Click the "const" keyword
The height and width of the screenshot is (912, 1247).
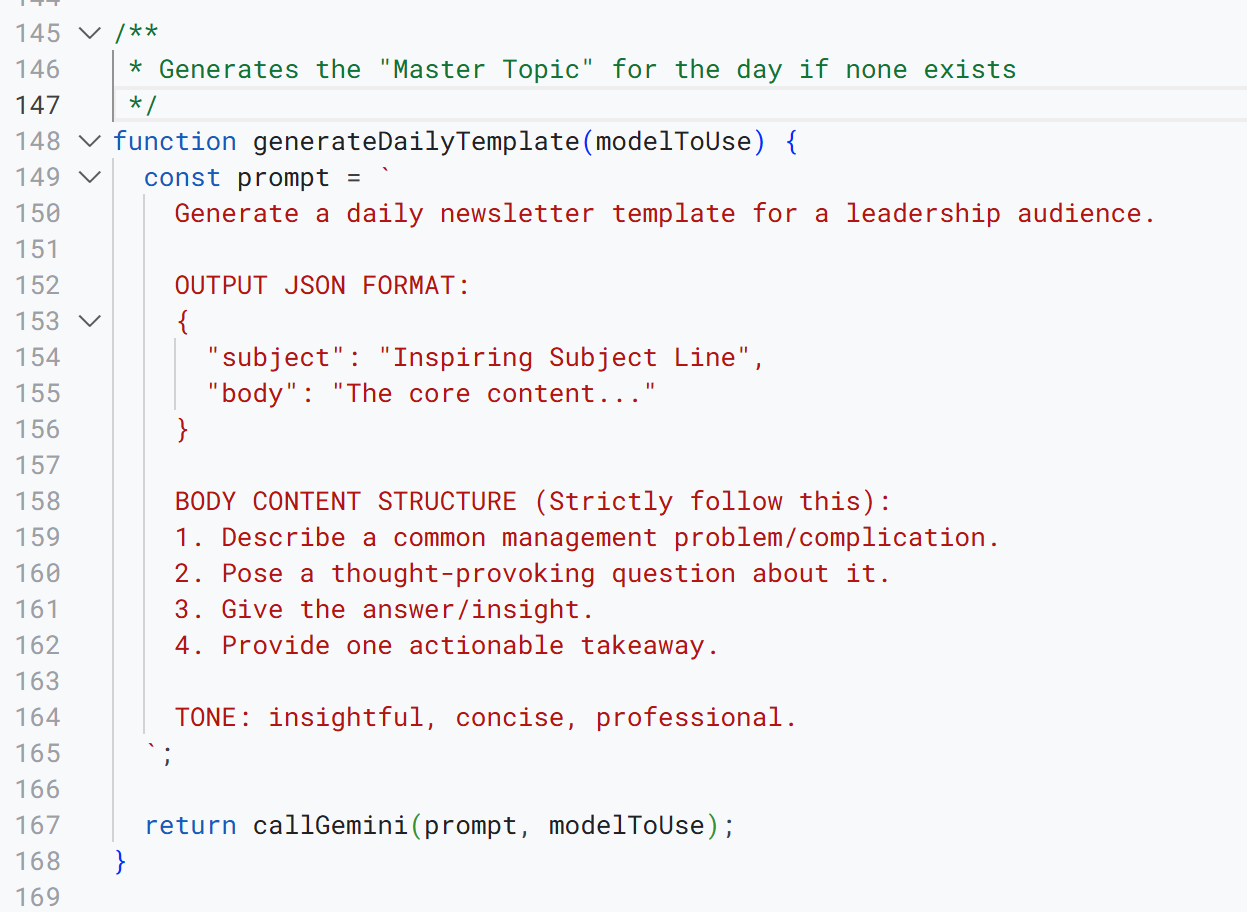182,178
